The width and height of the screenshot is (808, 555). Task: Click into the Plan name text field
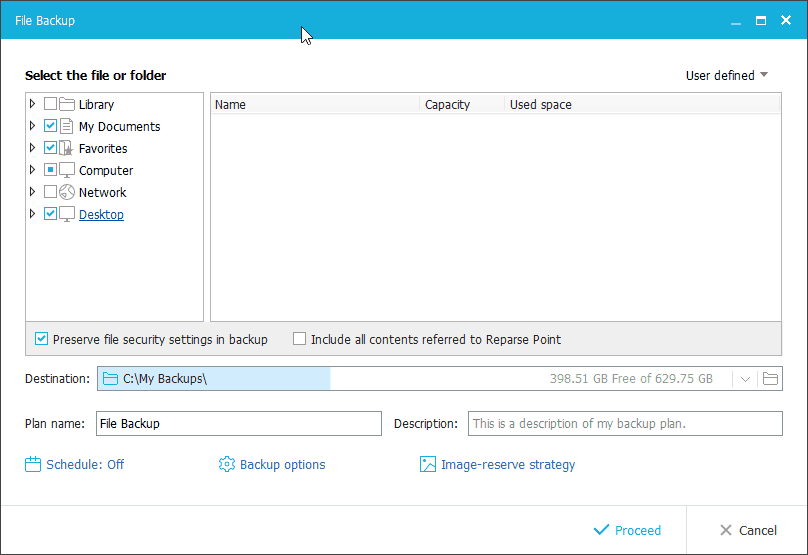click(239, 423)
